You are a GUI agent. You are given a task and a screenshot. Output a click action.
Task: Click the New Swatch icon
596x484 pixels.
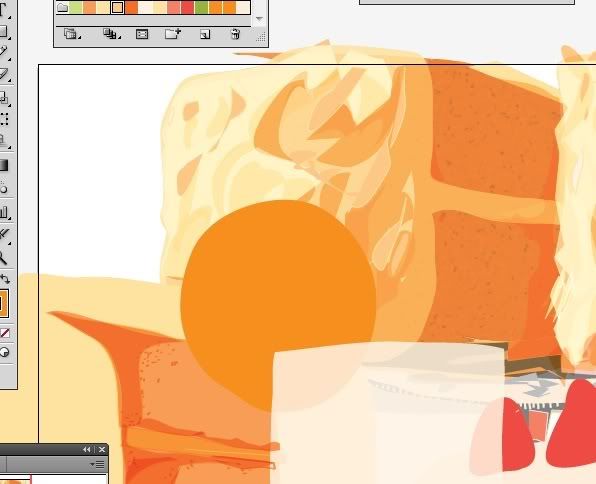(x=205, y=35)
